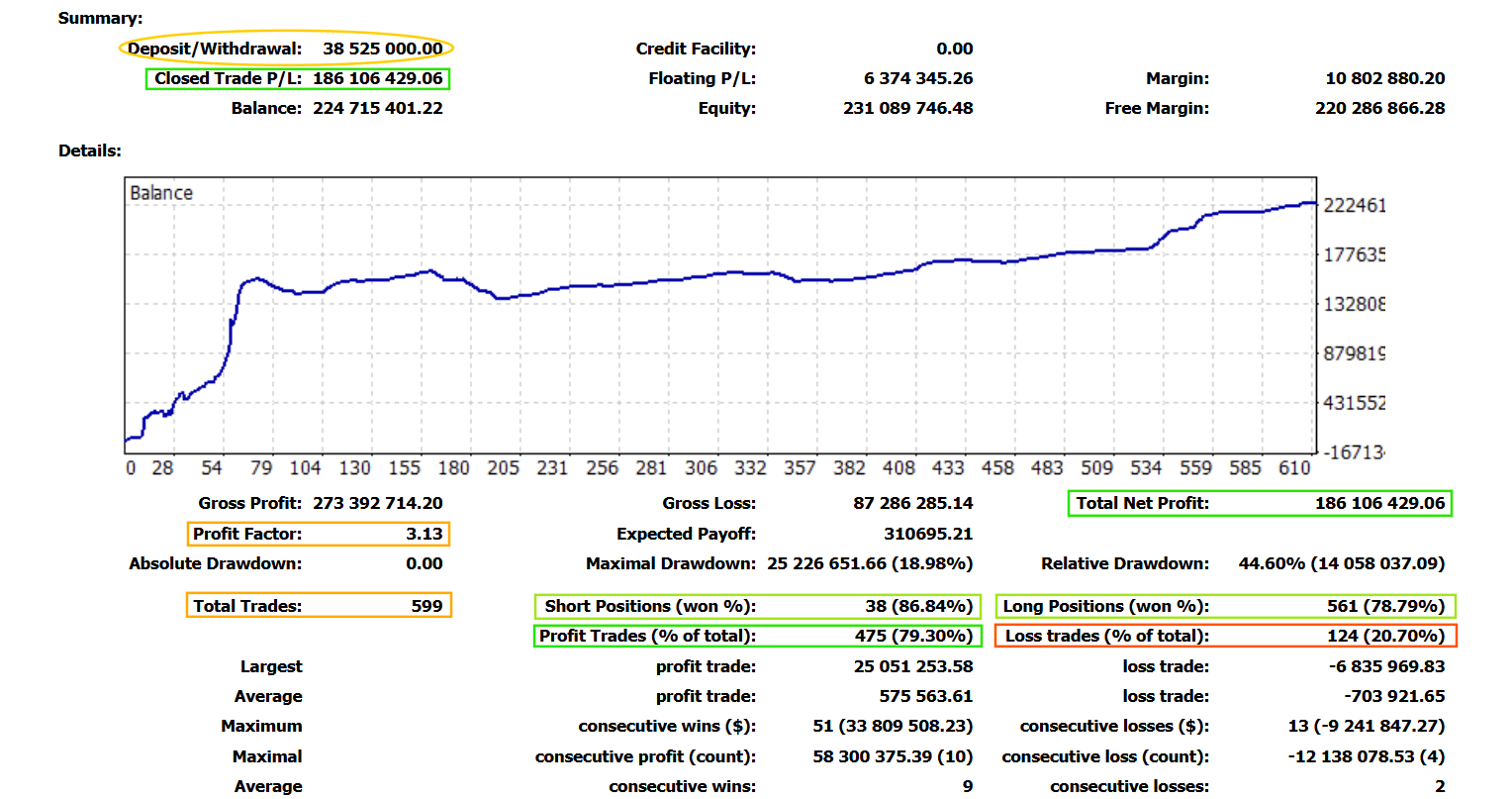Click the Balance value 224 715 401.22
Image resolution: width=1512 pixels, height=799 pixels.
pyautogui.click(x=377, y=109)
